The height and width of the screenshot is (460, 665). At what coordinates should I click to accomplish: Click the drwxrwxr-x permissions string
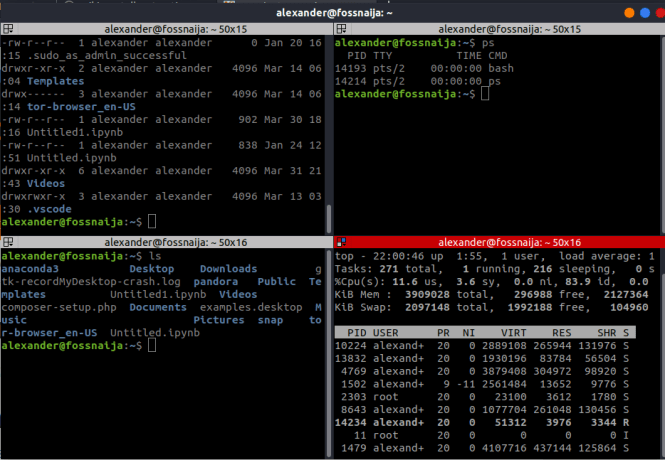34,196
